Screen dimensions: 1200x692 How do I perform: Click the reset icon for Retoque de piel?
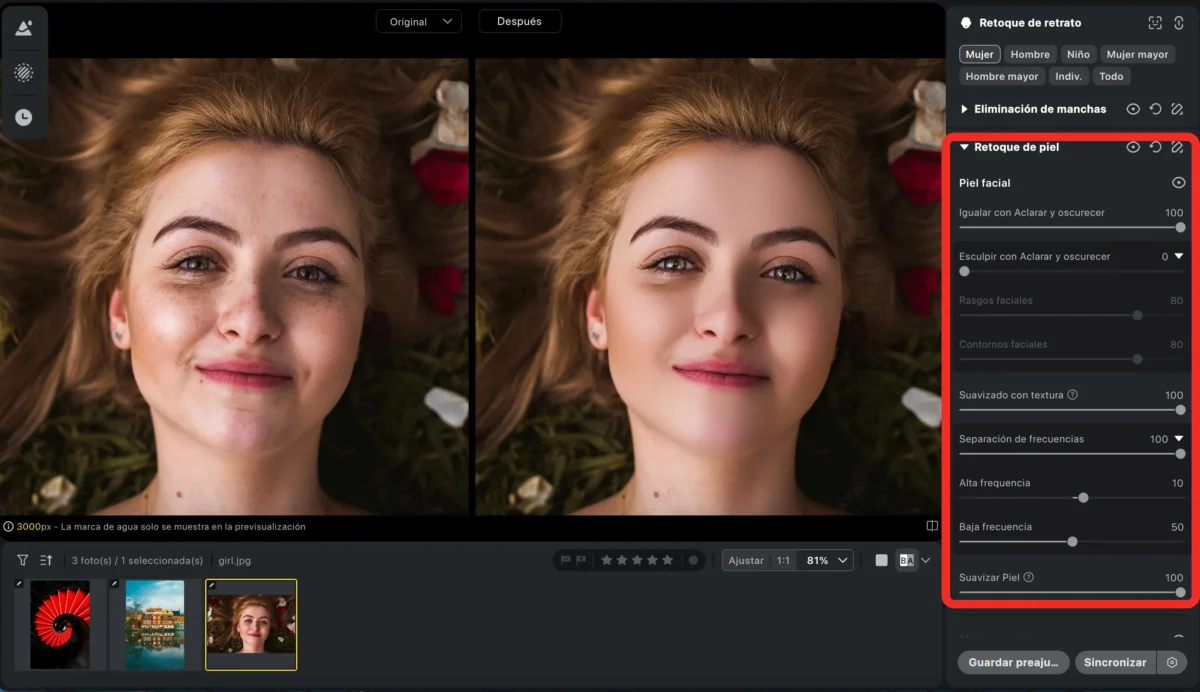tap(1155, 147)
